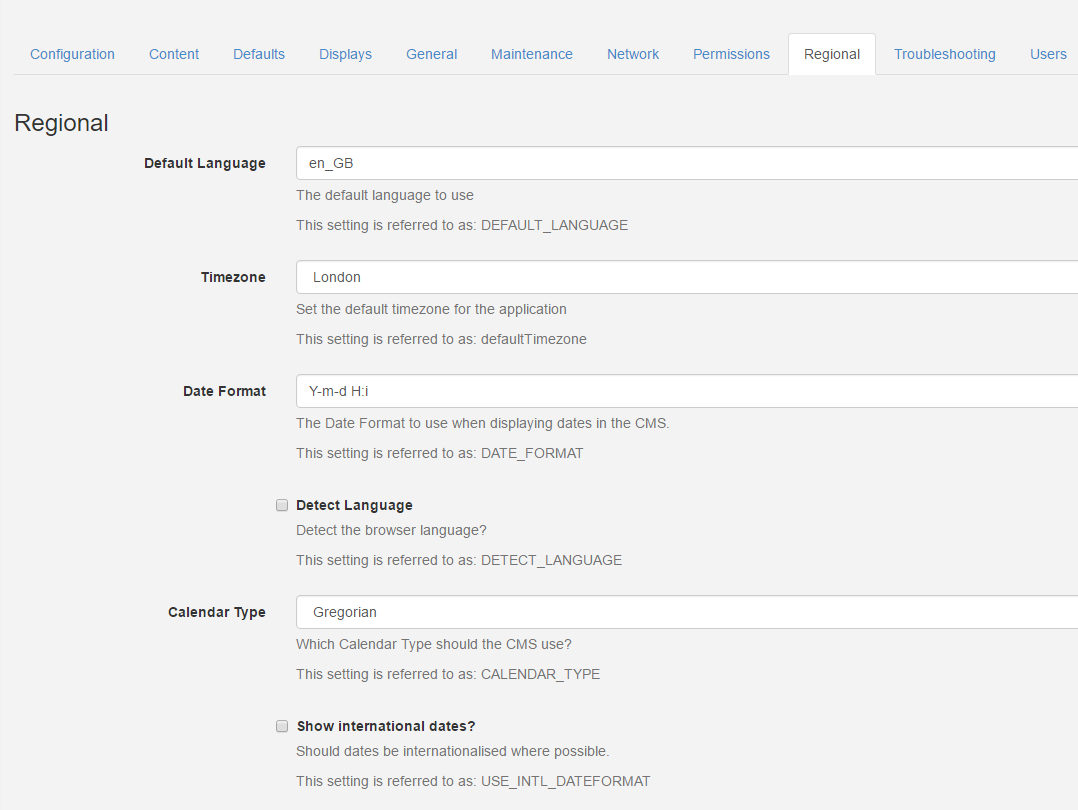The height and width of the screenshot is (810, 1078).
Task: Go to the Displays tab
Action: point(345,54)
